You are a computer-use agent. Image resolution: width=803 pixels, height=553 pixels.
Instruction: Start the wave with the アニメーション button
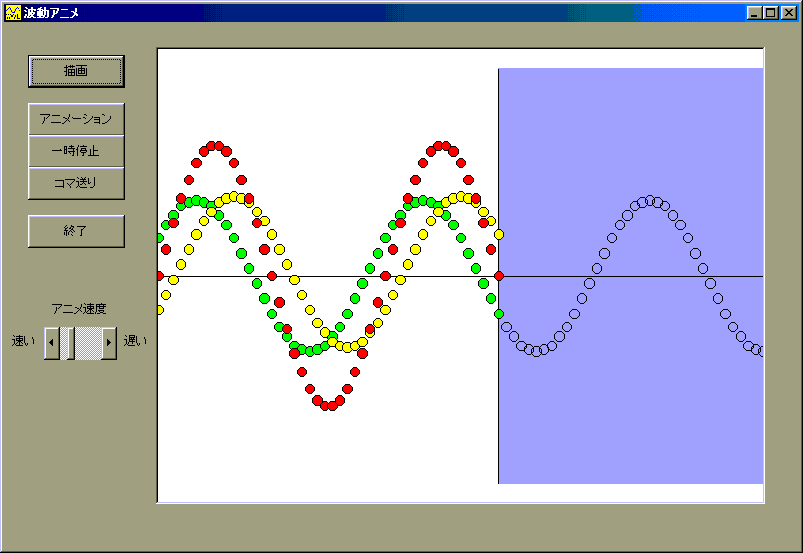tap(76, 119)
